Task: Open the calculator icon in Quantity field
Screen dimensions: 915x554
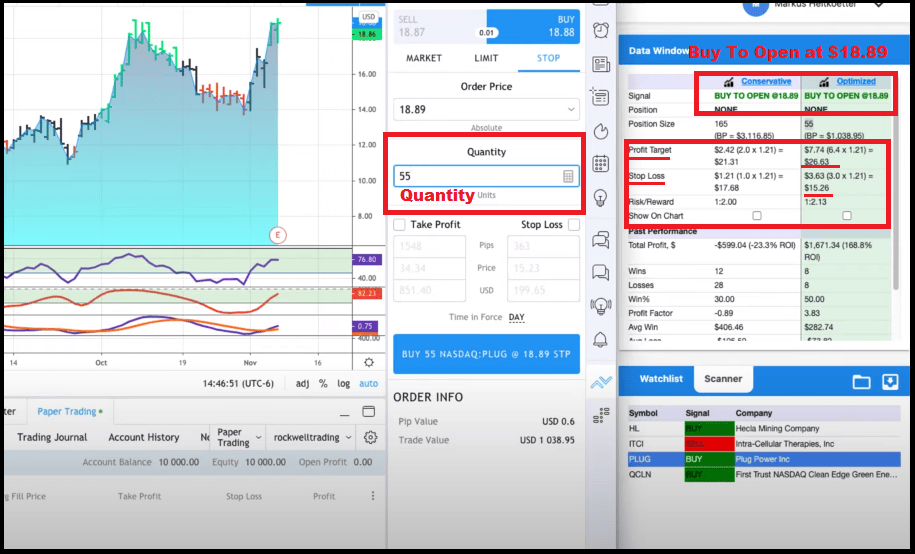Action: point(568,176)
